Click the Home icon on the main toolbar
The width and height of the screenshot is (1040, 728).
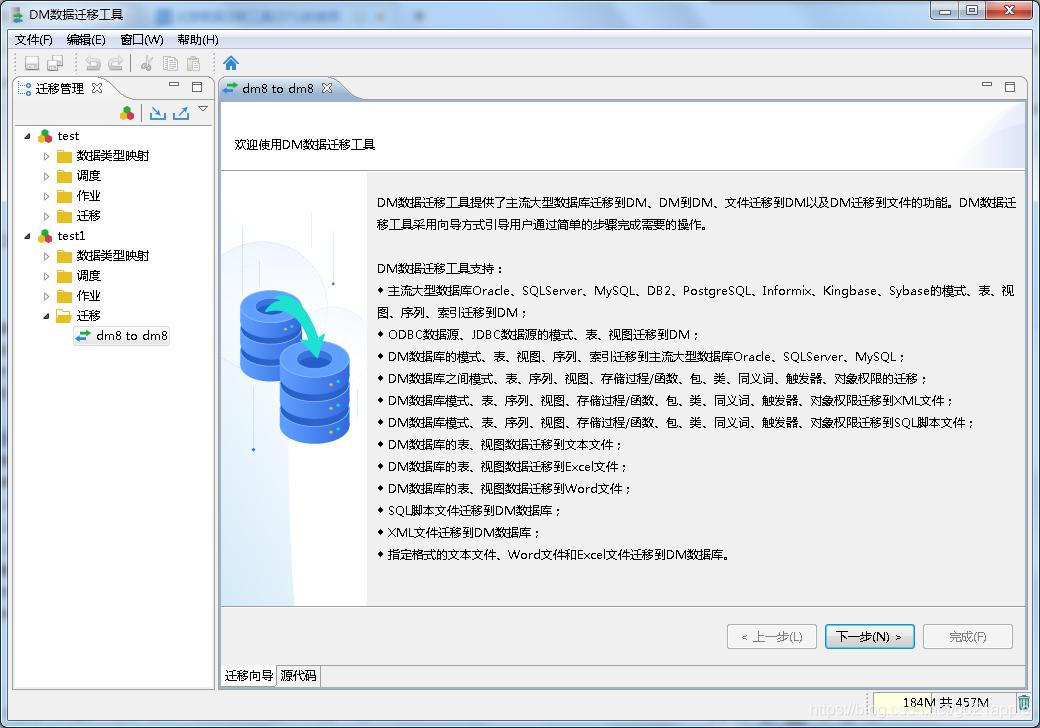[231, 62]
